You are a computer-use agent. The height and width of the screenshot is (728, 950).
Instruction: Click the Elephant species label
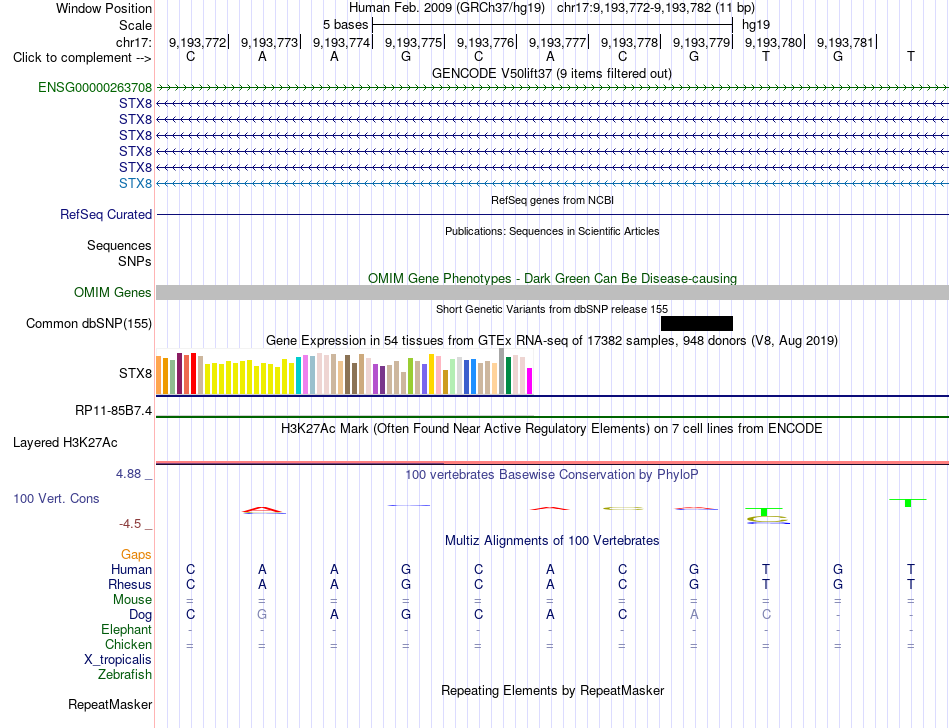click(127, 630)
